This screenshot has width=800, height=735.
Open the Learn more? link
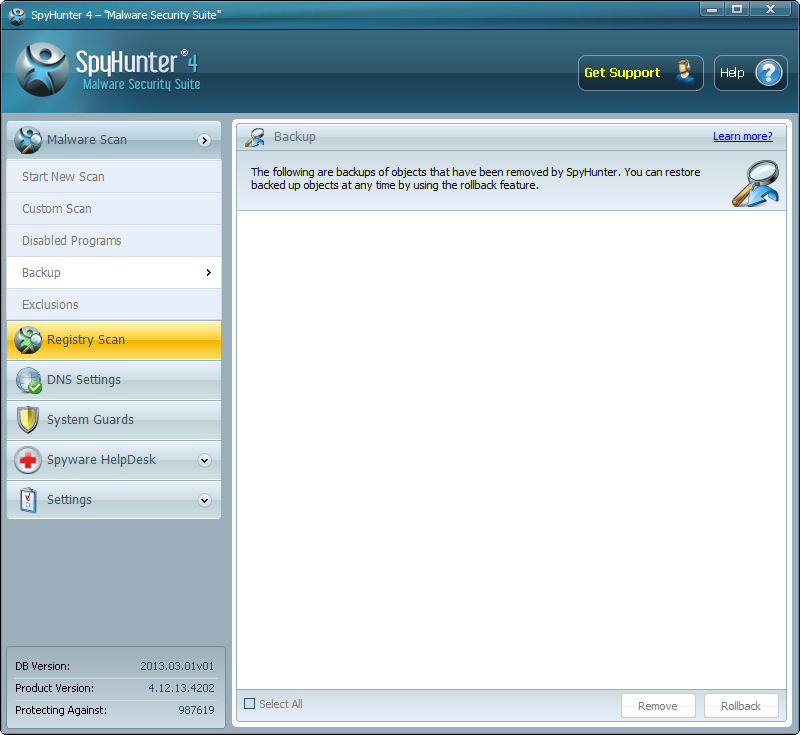coord(742,136)
